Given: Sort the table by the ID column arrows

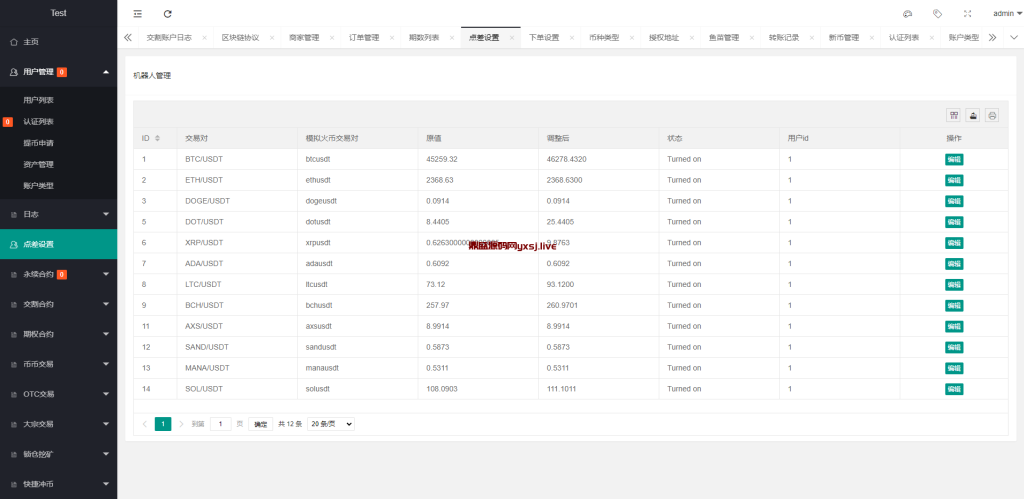Looking at the screenshot, I should click(x=157, y=138).
